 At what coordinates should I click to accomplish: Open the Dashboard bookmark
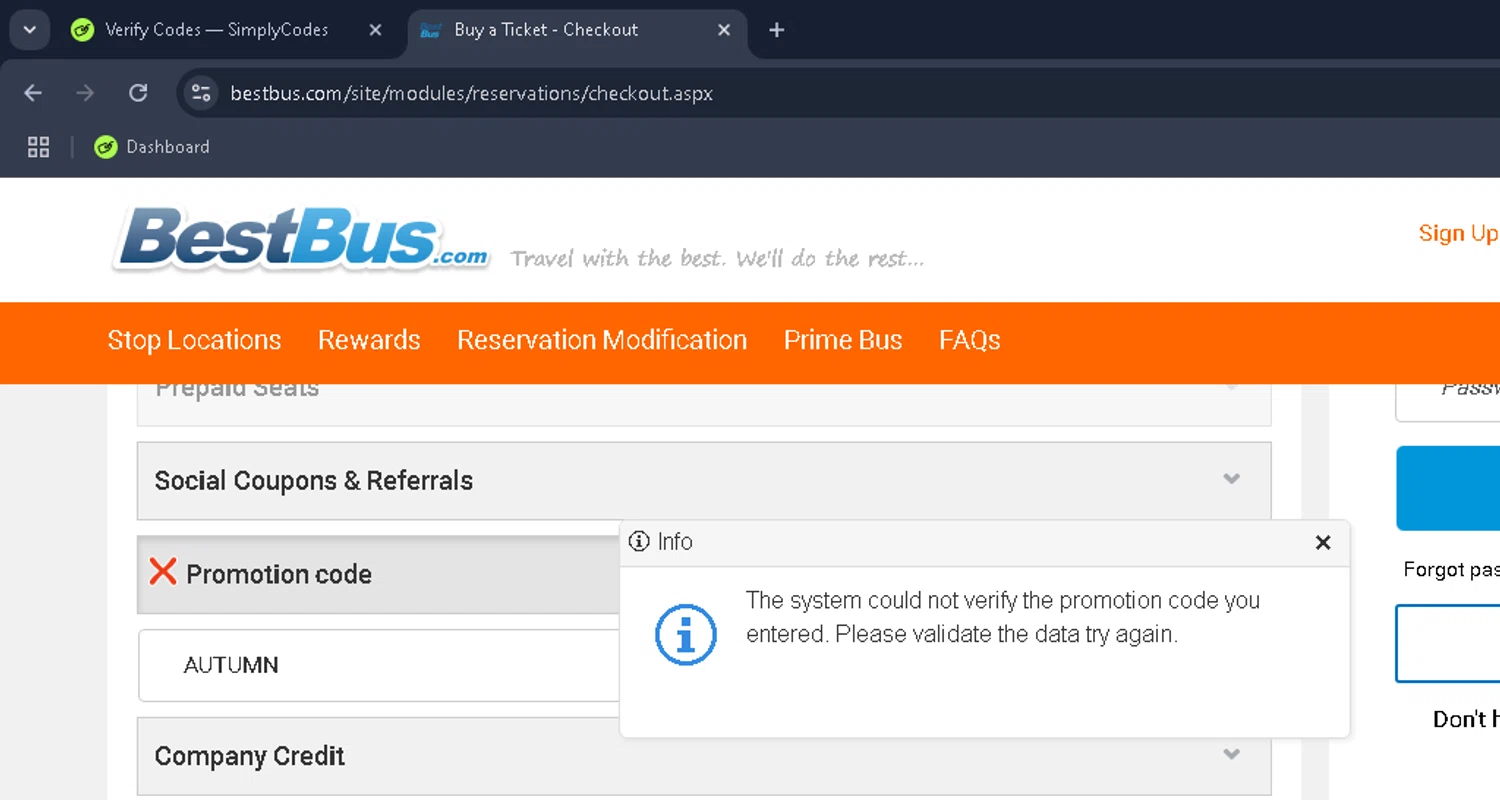152,147
